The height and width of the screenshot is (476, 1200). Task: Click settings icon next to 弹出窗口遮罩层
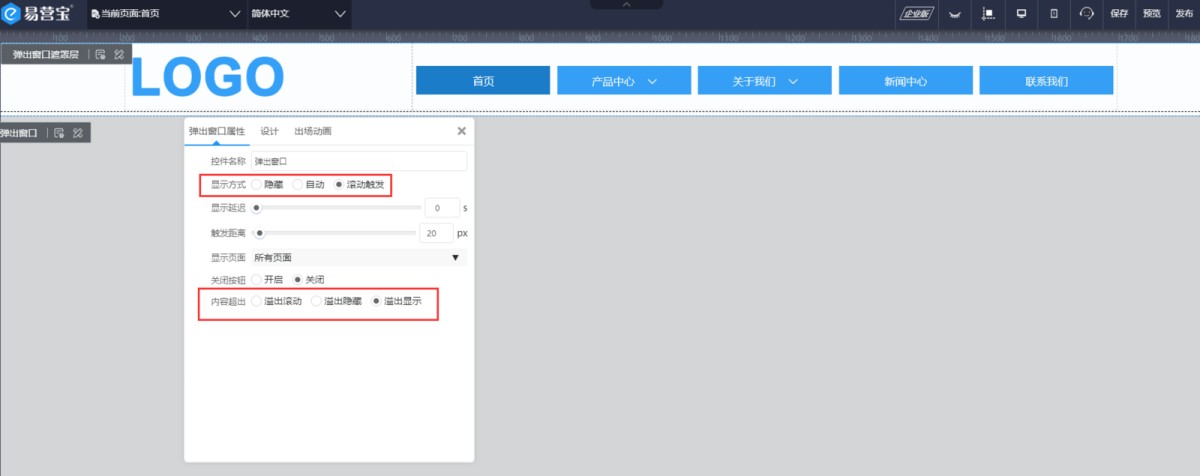[x=101, y=55]
